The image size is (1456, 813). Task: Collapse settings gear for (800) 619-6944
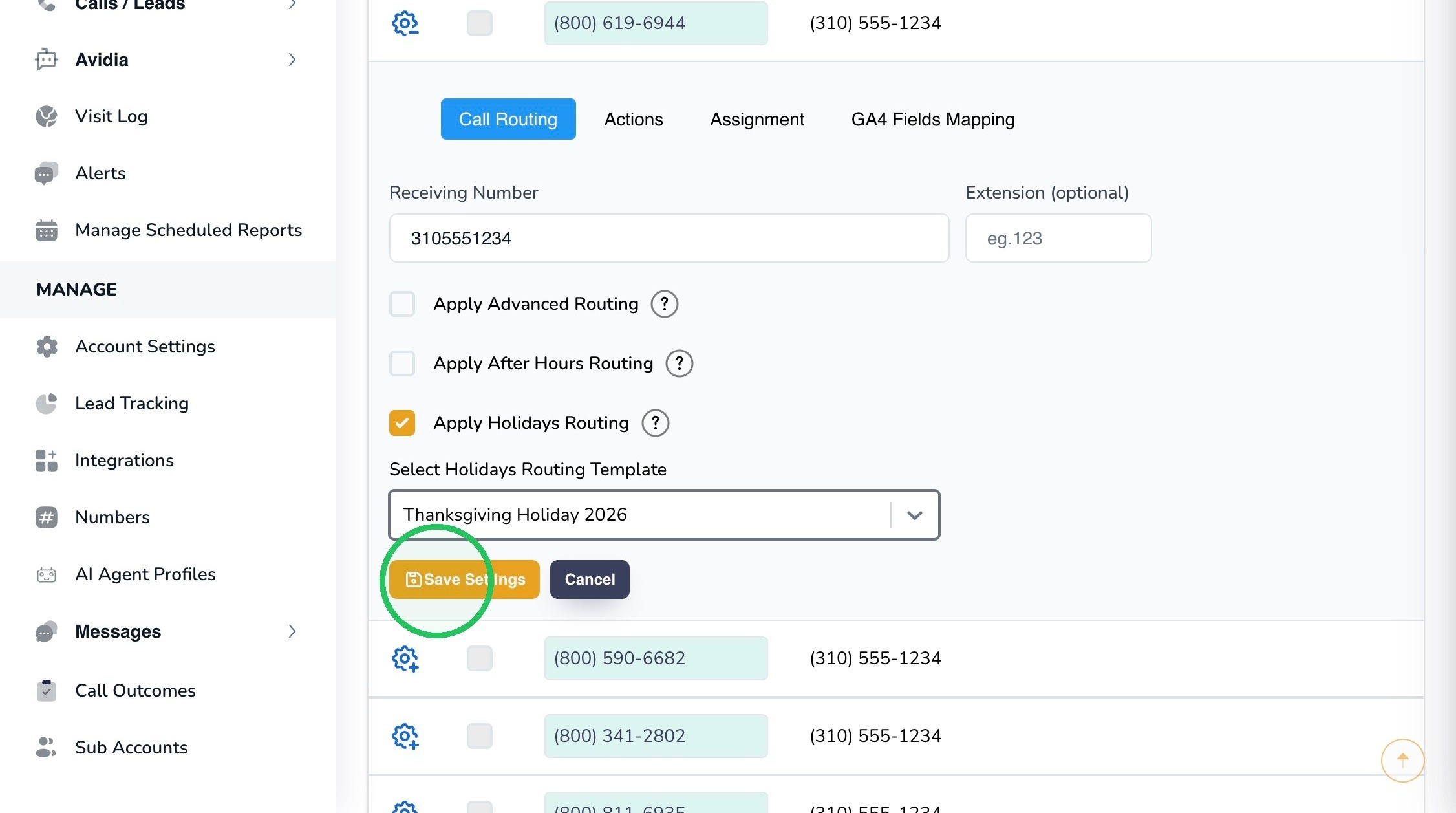coord(405,23)
